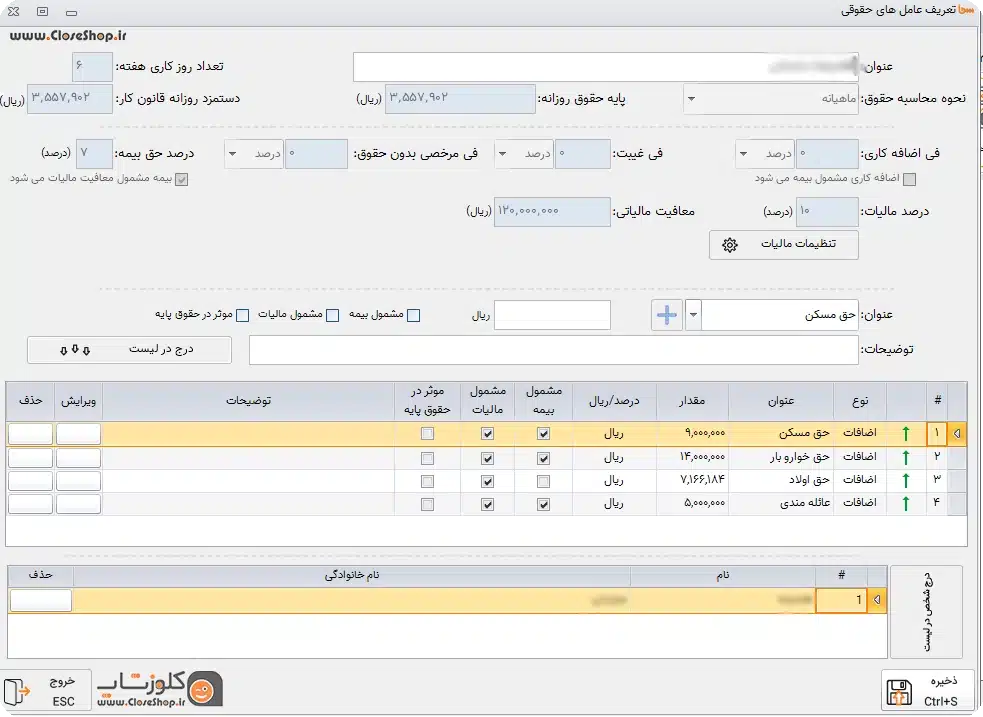Check موثر در حقوق پایه box above table
983x717 pixels.
tap(243, 315)
